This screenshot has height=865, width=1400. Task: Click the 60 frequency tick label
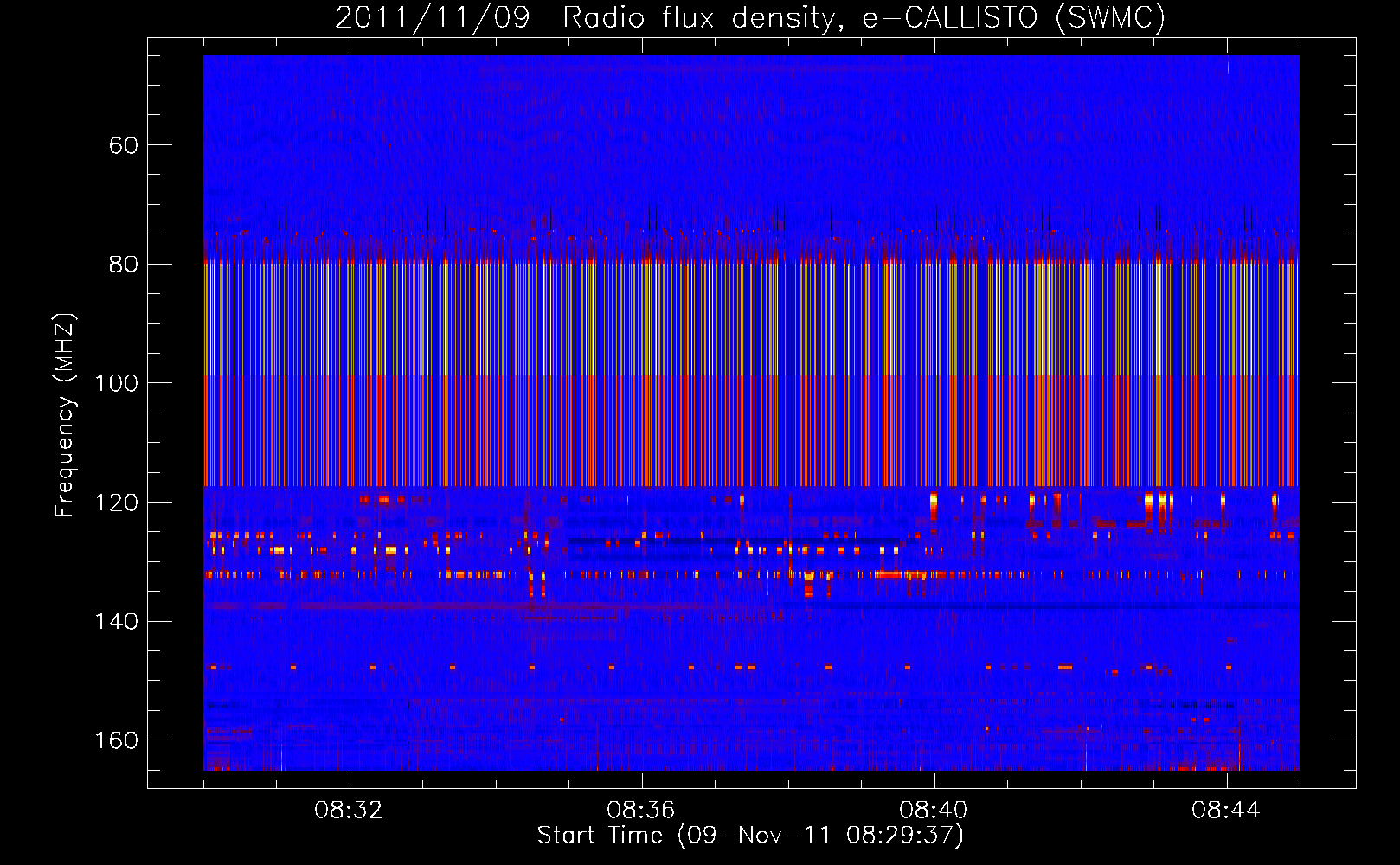pos(124,145)
